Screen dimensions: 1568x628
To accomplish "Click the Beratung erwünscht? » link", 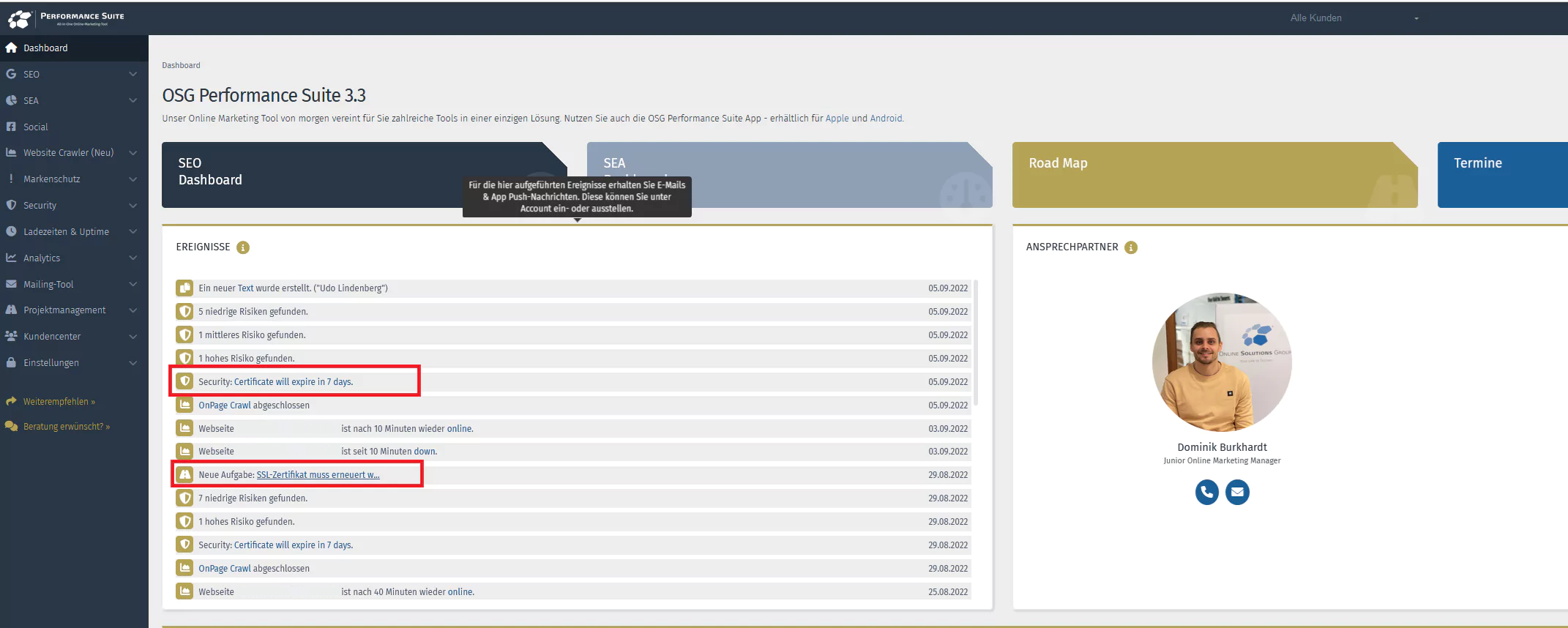I will tap(67, 427).
